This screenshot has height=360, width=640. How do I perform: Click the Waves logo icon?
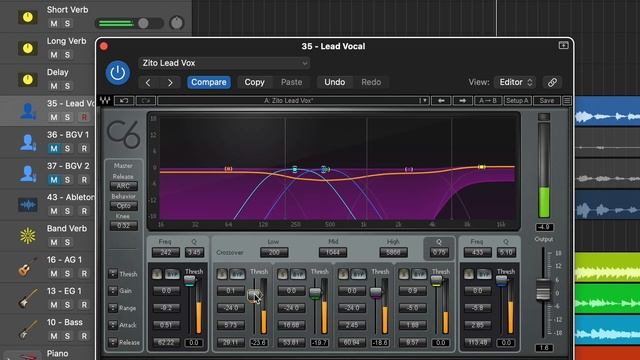coord(105,100)
